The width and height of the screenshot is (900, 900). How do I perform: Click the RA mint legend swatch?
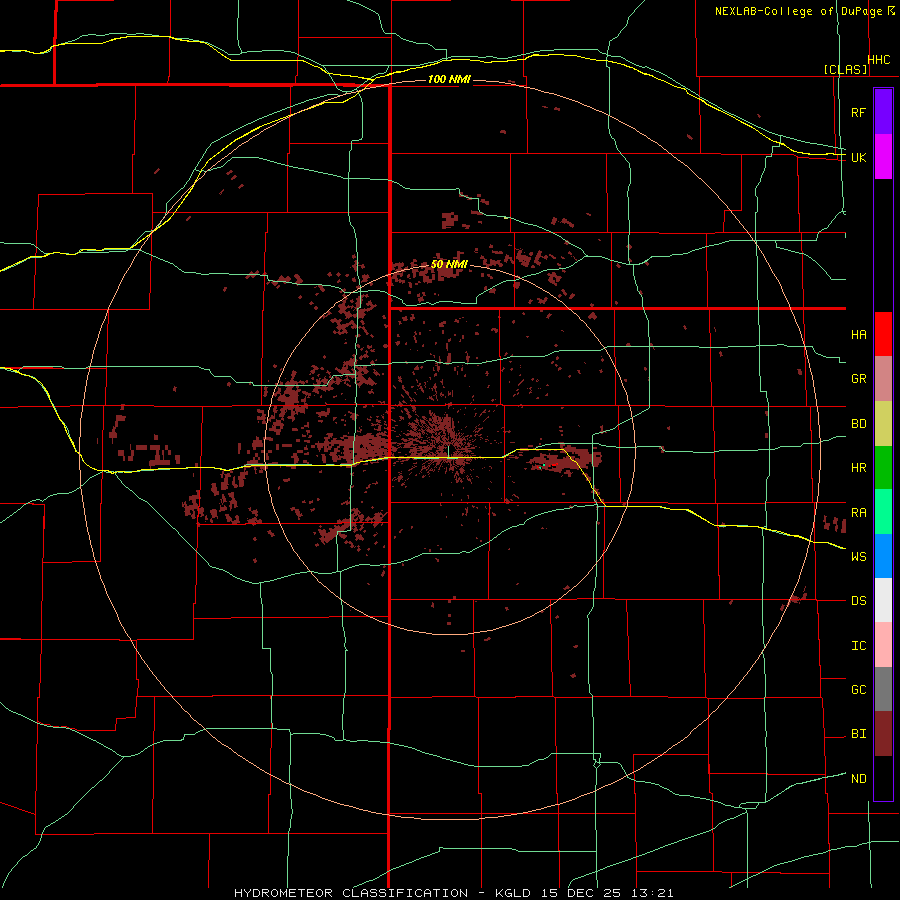(x=883, y=512)
